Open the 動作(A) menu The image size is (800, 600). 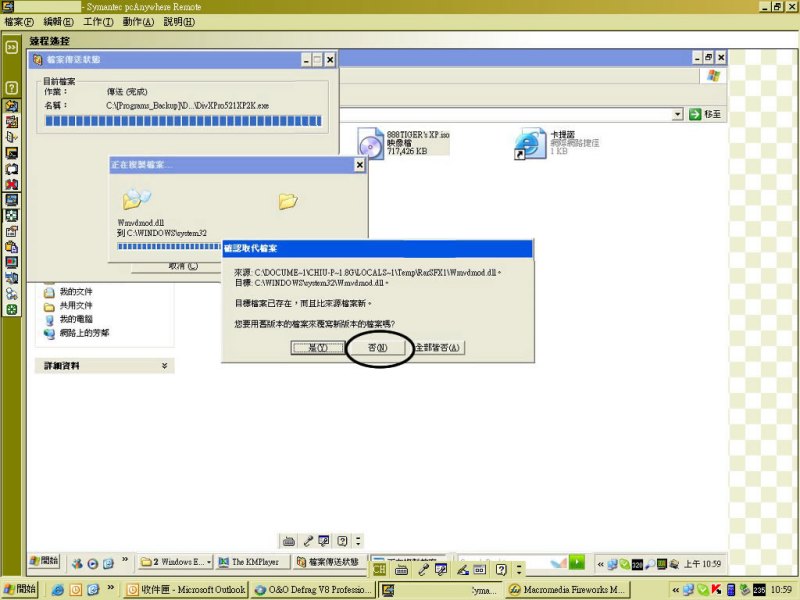click(x=138, y=22)
